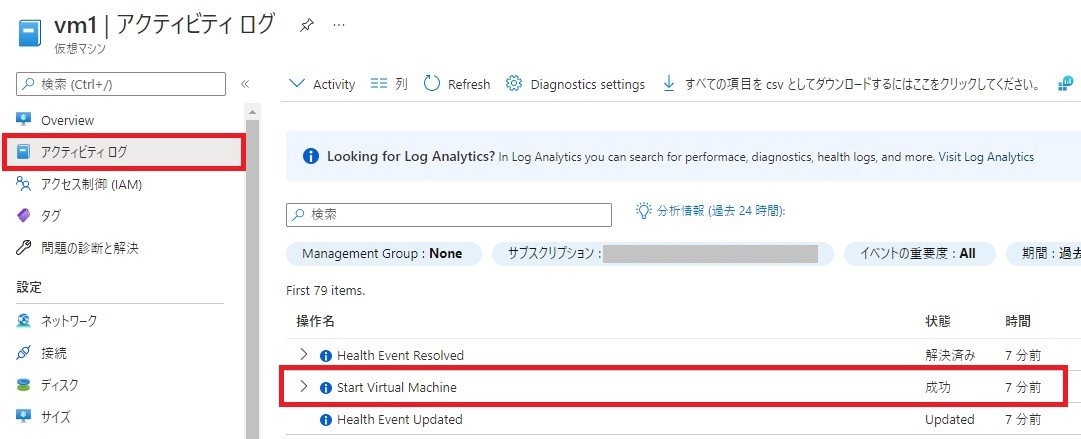Click the sidebar vertical scrollbar thumb

coord(252,278)
